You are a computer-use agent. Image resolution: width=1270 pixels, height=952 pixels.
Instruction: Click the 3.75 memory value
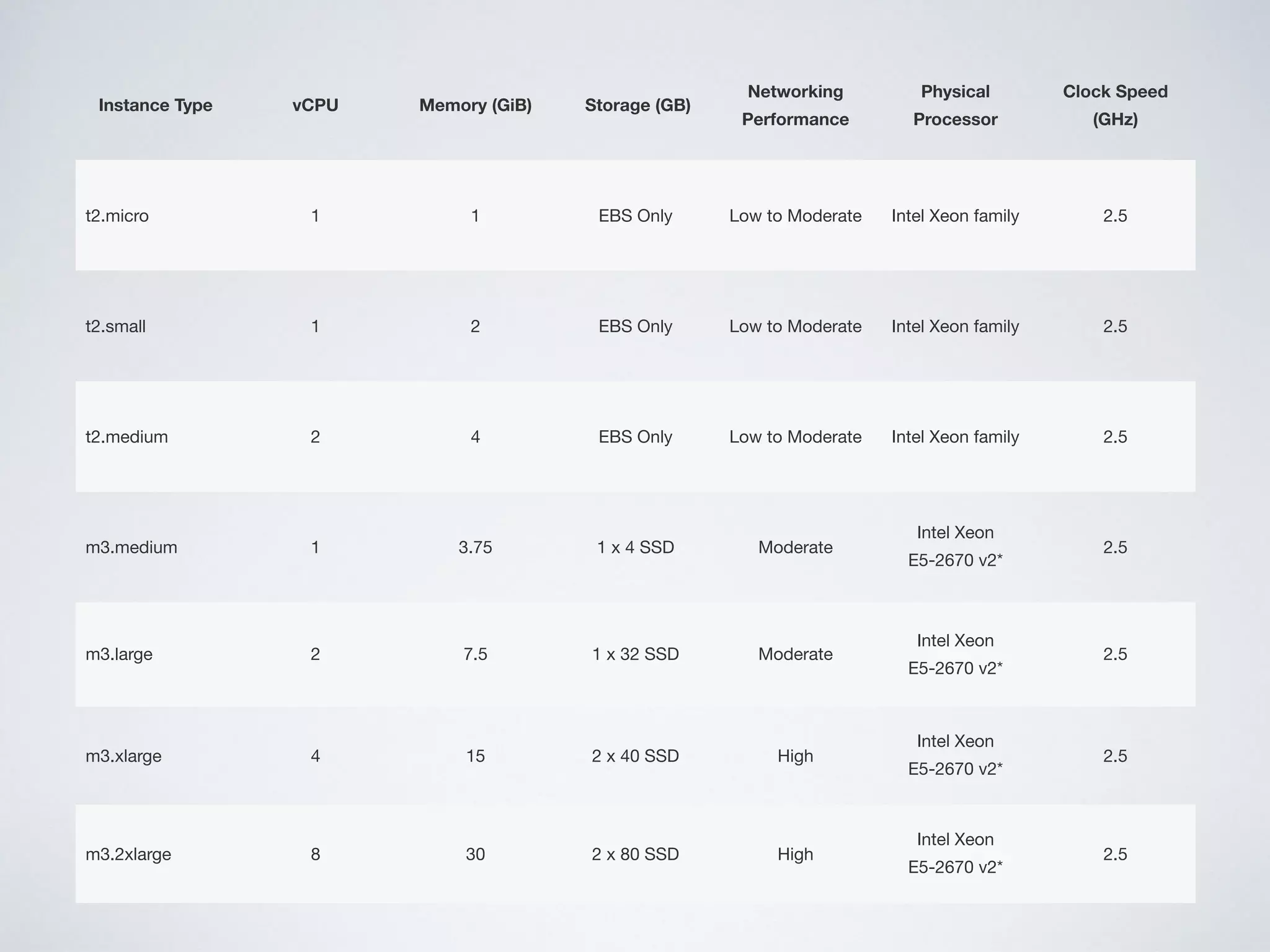pyautogui.click(x=475, y=547)
